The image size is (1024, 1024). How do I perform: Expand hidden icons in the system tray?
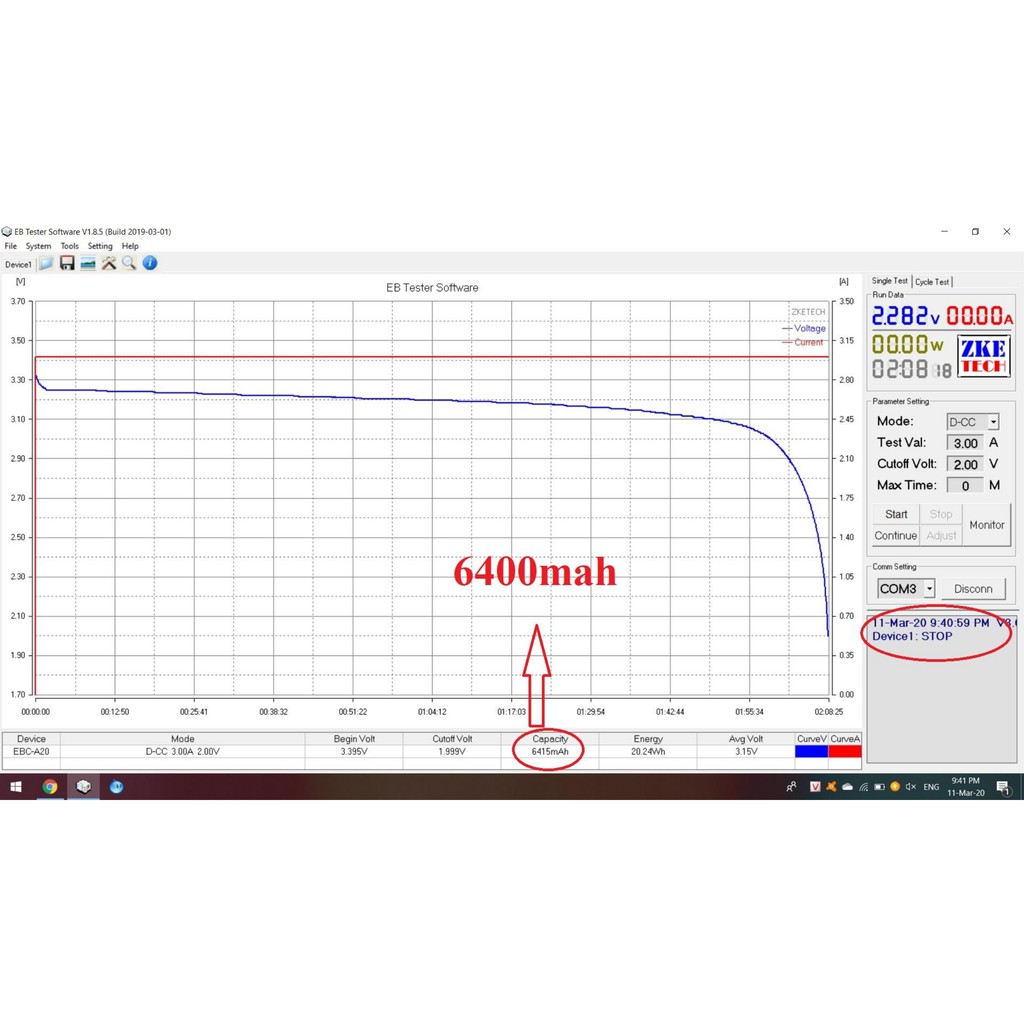(790, 787)
